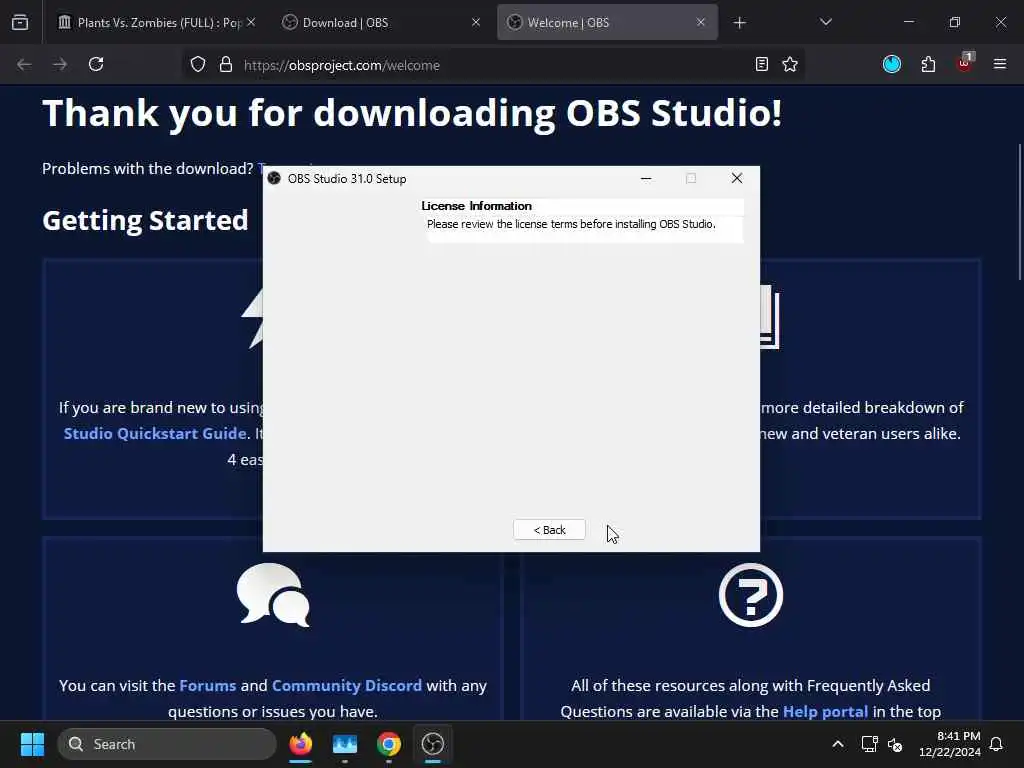
Task: Open OBS Studio icon on taskbar
Action: [432, 744]
